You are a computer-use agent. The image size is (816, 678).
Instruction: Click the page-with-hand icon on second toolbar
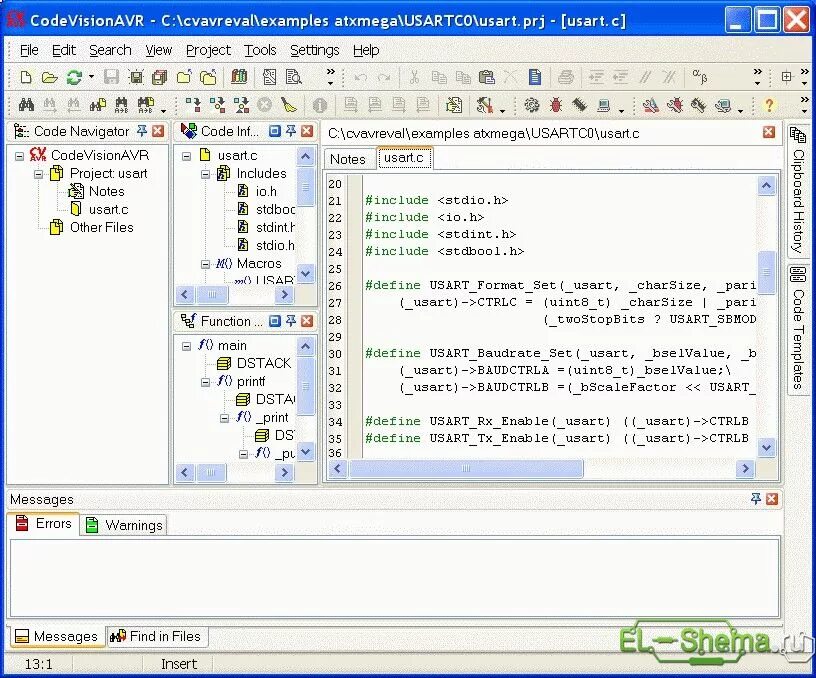click(x=454, y=105)
